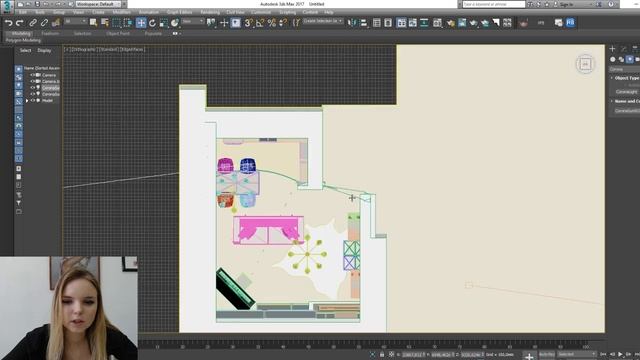Activate the Select and Place tool
640x360 pixels.
click(175, 23)
